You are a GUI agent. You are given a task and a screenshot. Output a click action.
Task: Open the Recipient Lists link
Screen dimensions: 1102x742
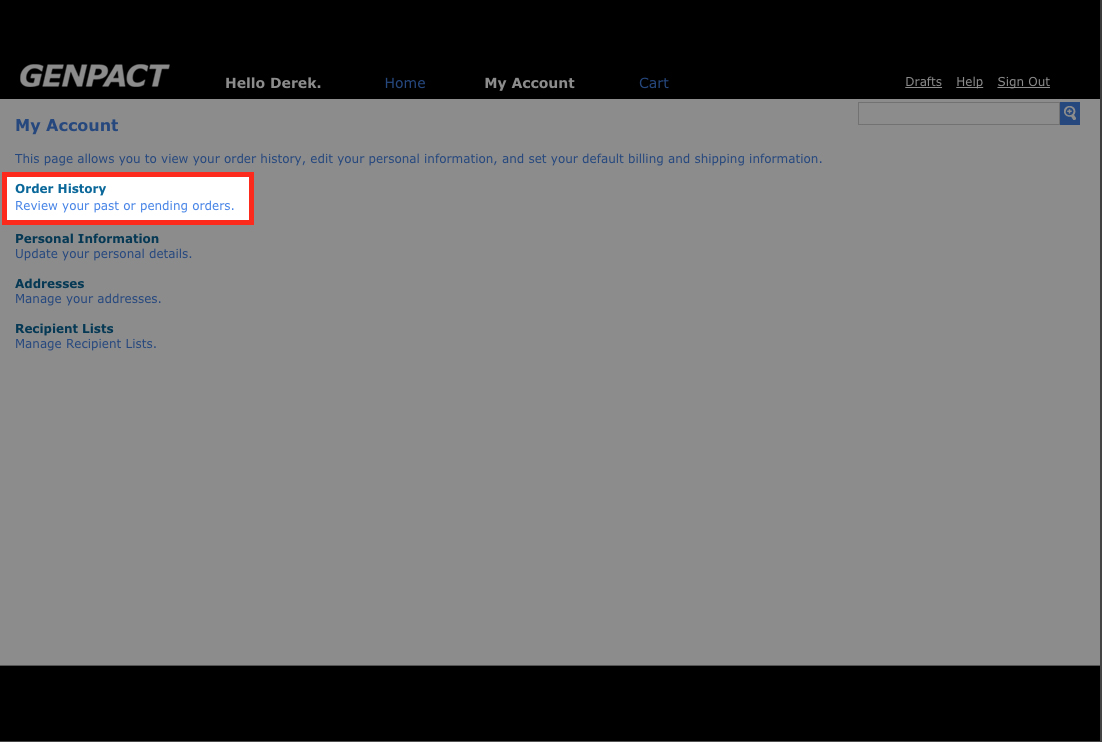click(64, 329)
